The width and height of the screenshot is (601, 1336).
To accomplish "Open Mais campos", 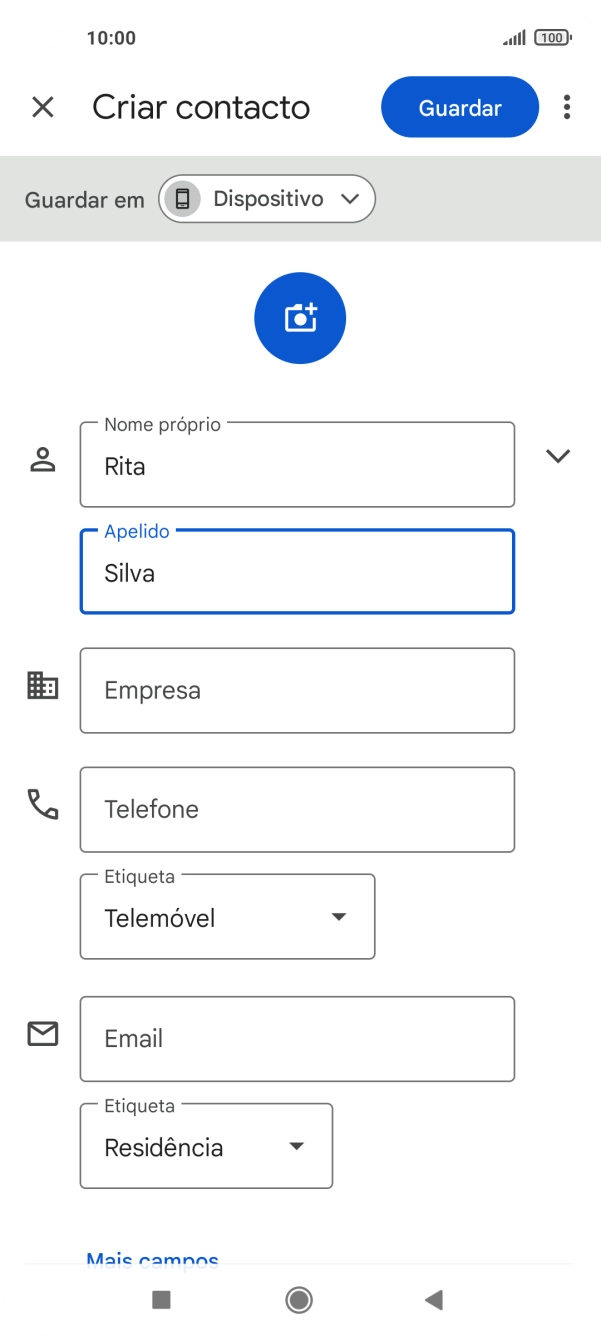I will point(152,1259).
